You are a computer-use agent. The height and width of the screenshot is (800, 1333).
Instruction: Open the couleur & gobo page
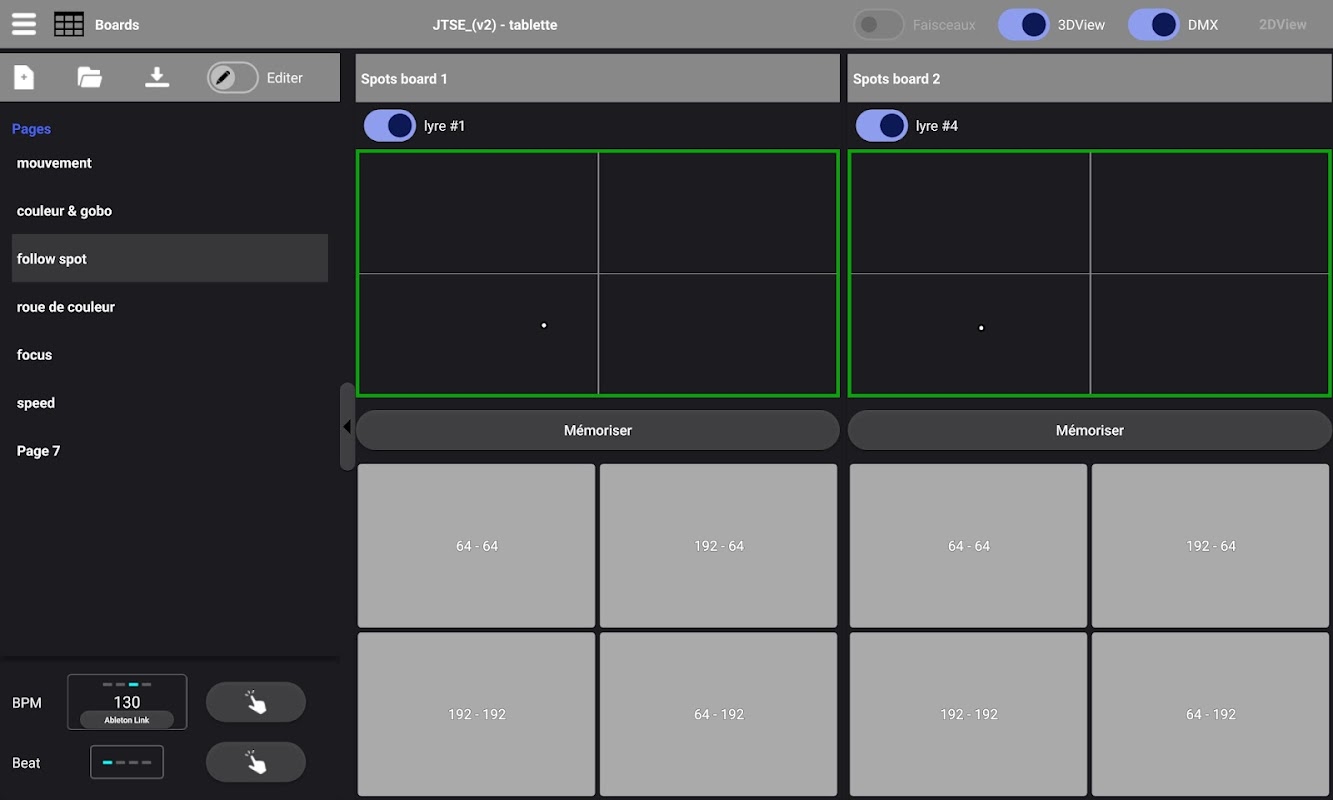[x=170, y=211]
